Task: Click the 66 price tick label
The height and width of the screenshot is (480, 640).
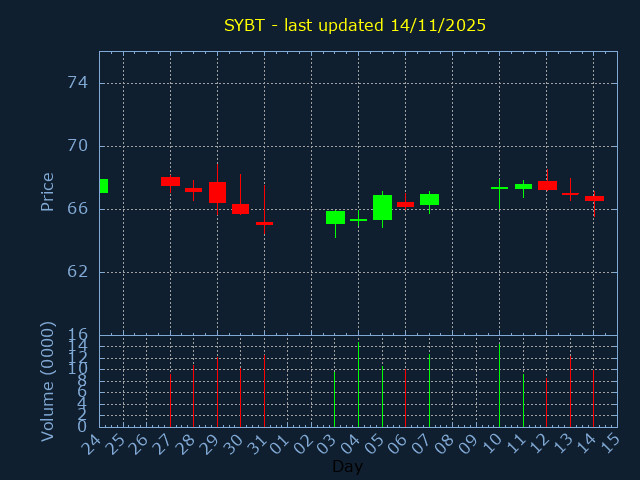Action: [x=78, y=209]
